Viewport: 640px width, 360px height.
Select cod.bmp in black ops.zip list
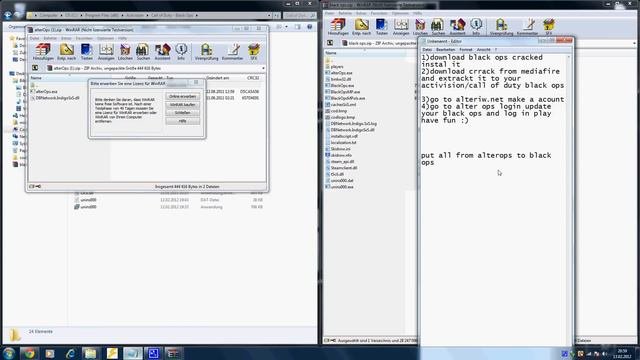[336, 111]
